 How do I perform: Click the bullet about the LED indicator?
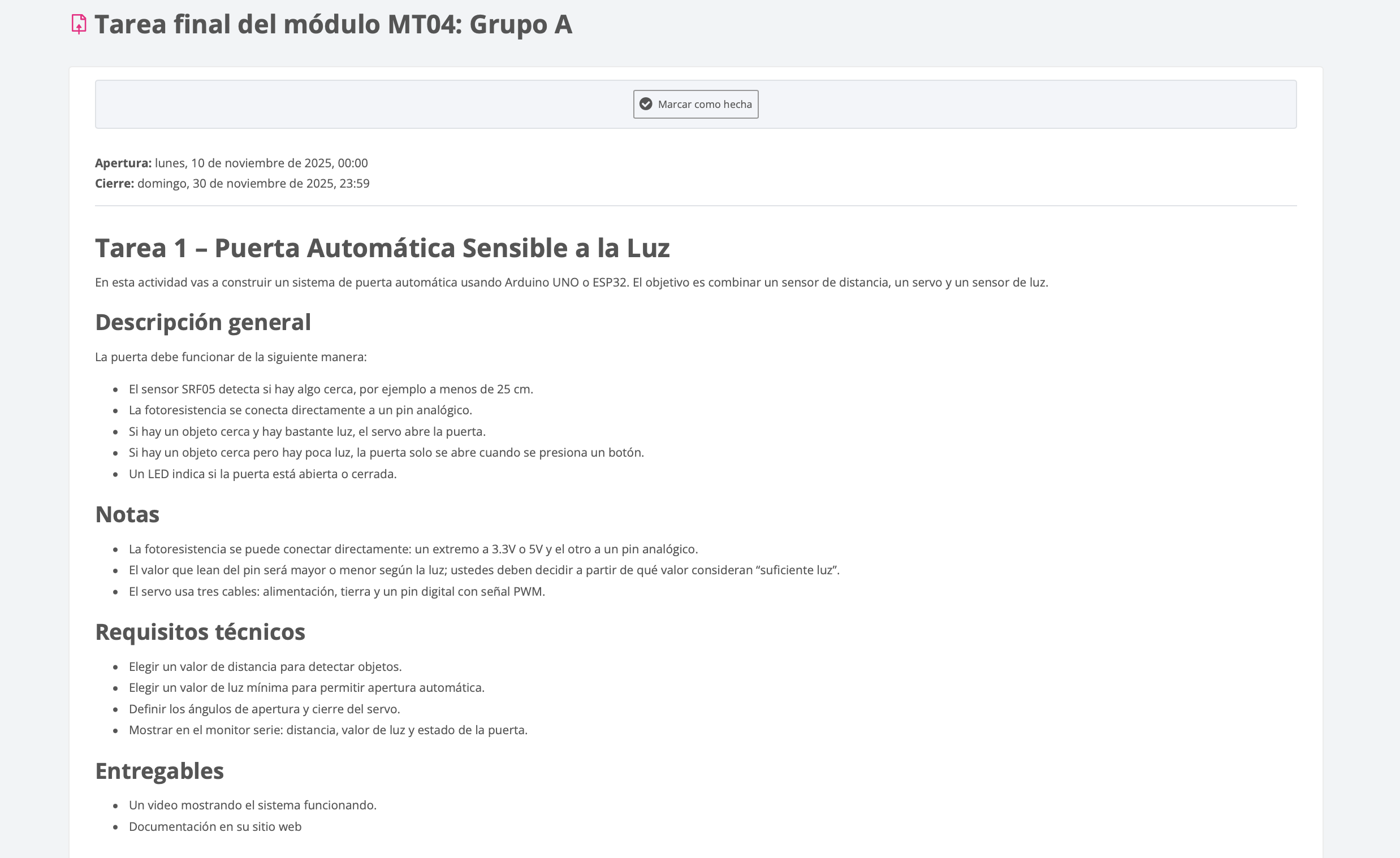pos(262,474)
